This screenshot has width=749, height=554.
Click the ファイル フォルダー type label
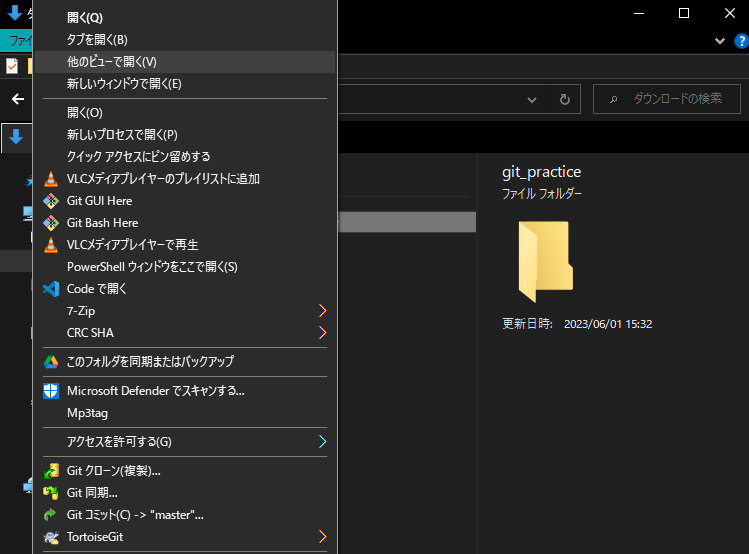[541, 193]
